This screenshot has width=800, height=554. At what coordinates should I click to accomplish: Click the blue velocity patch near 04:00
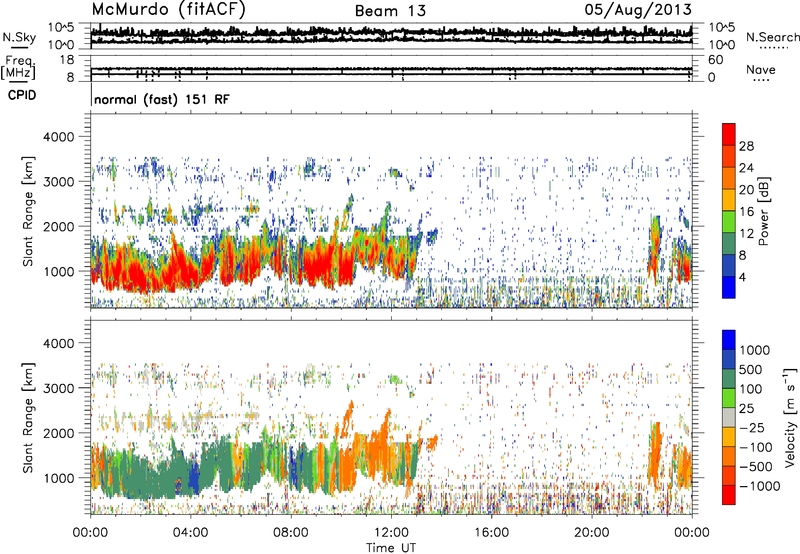point(193,477)
